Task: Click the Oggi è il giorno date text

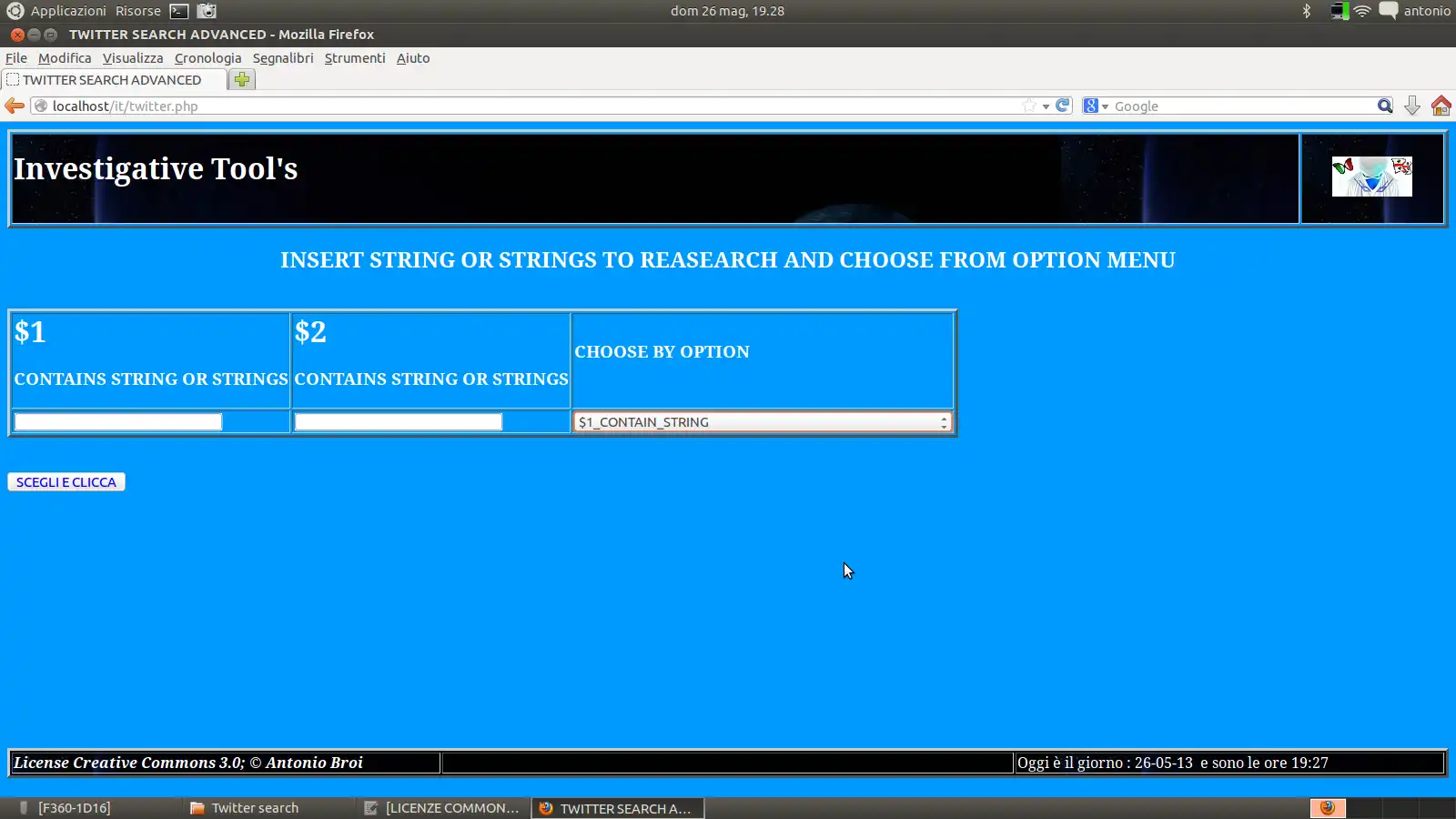Action: [x=1173, y=763]
